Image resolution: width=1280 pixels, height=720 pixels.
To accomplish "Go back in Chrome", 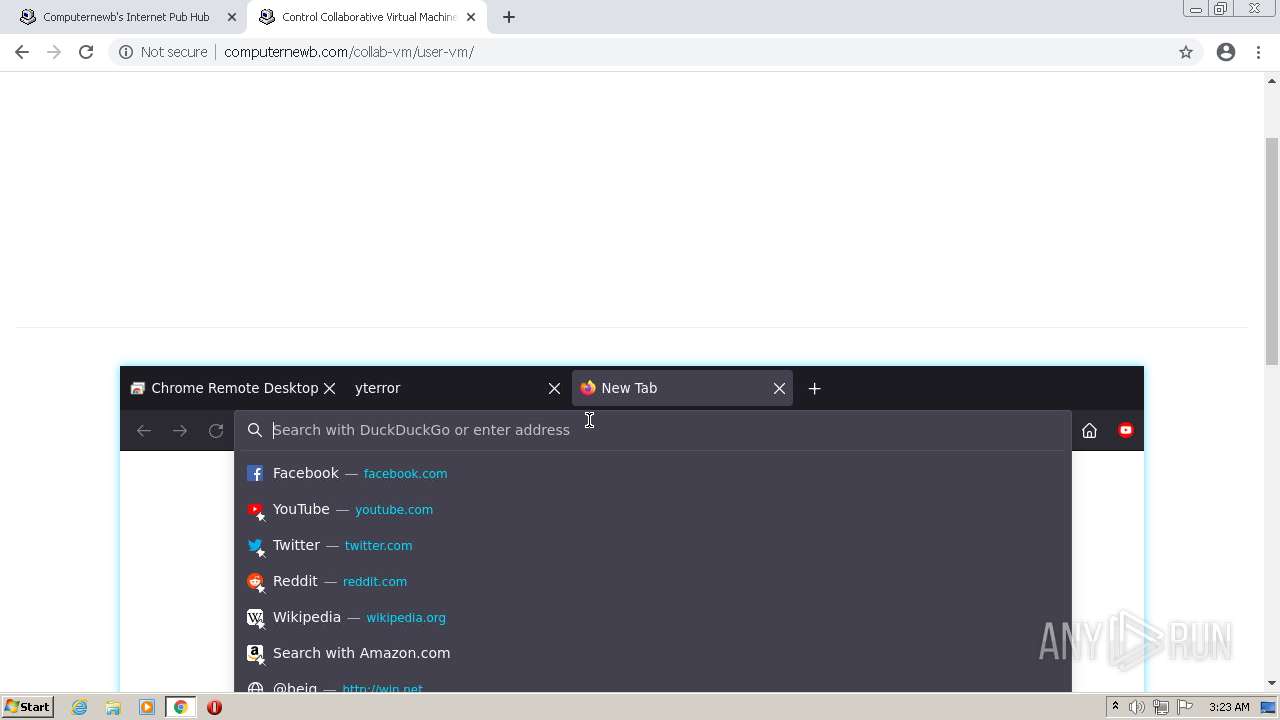I will [x=22, y=52].
